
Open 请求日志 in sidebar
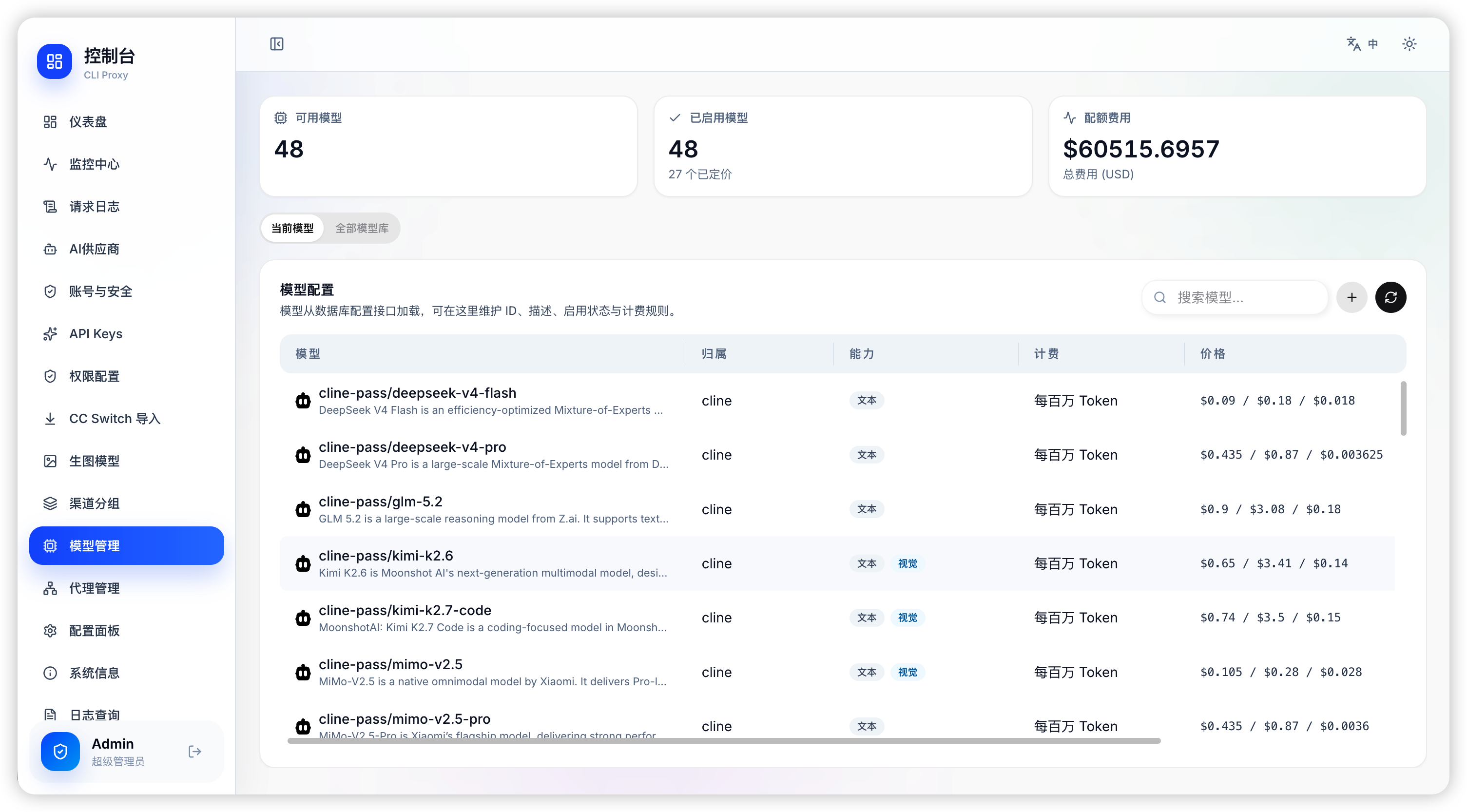click(126, 207)
